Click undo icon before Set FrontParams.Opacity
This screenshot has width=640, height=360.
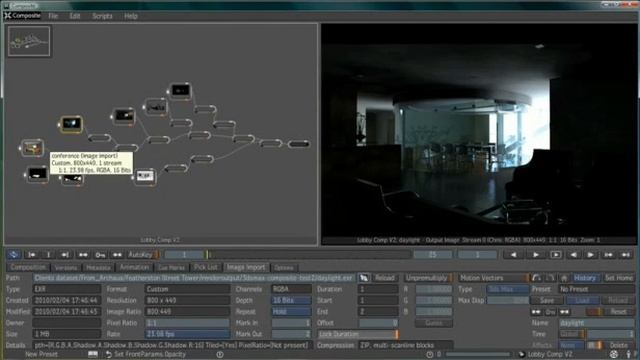pyautogui.click(x=109, y=354)
